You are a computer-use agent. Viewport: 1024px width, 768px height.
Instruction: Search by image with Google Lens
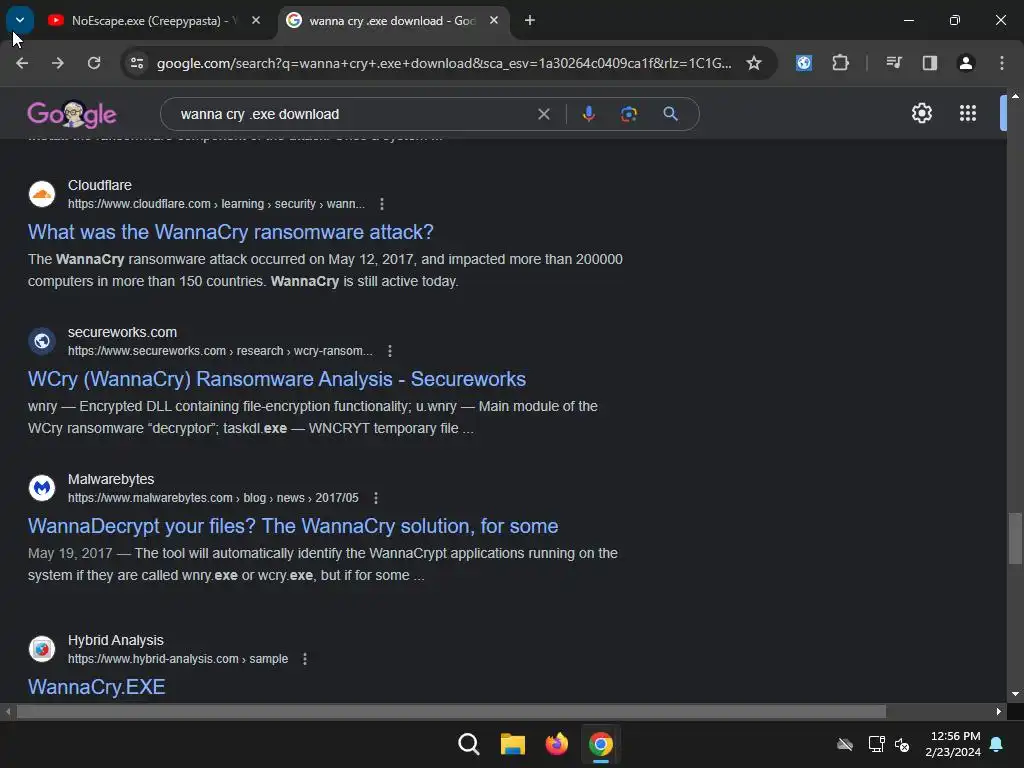pos(629,114)
